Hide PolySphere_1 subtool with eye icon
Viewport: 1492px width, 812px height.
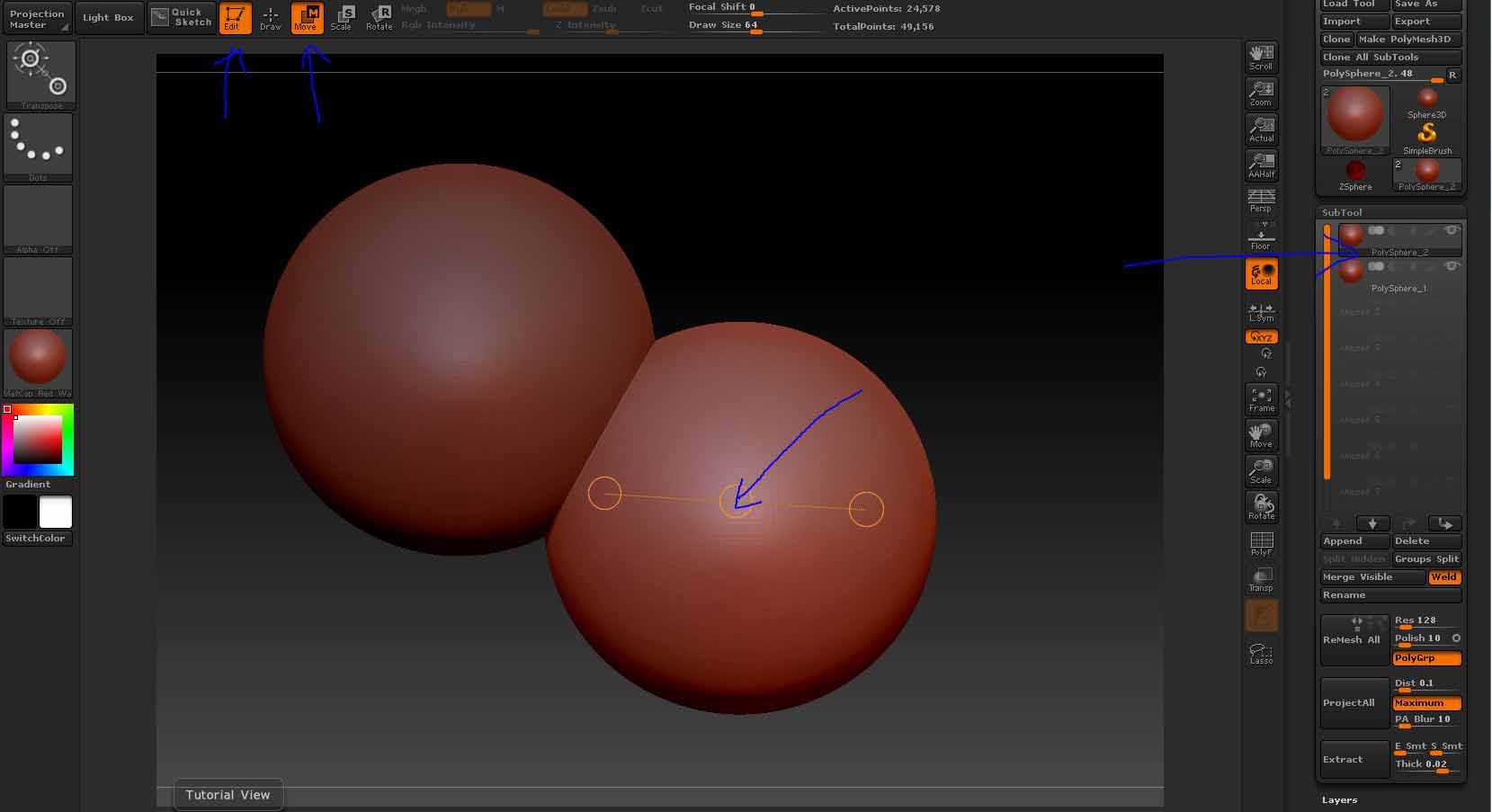click(1450, 266)
